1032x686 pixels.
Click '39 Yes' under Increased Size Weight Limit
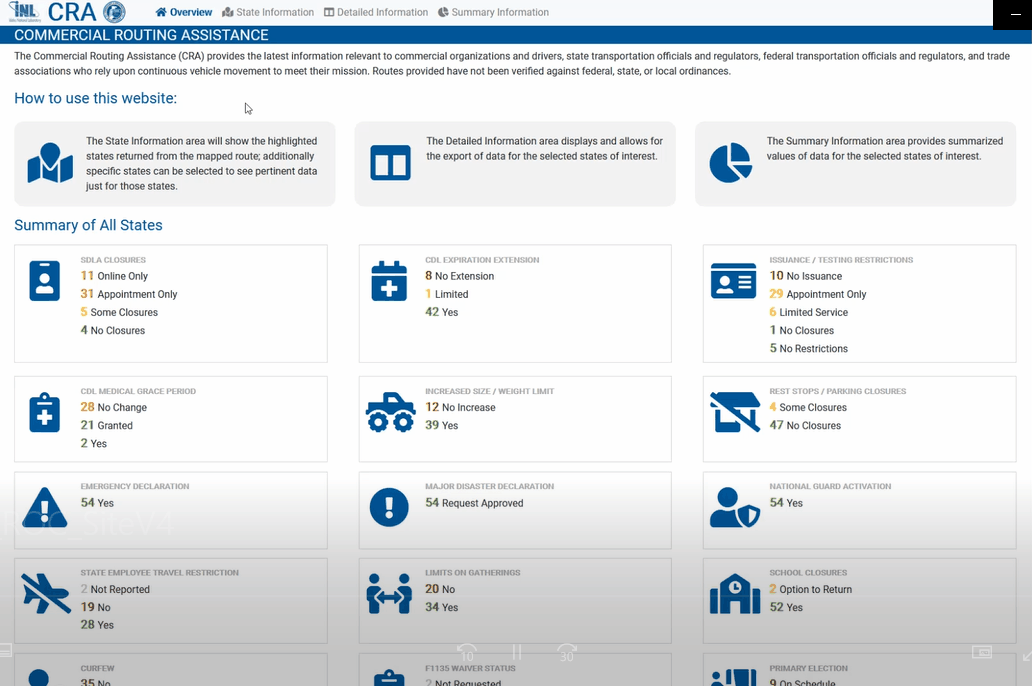pyautogui.click(x=442, y=425)
